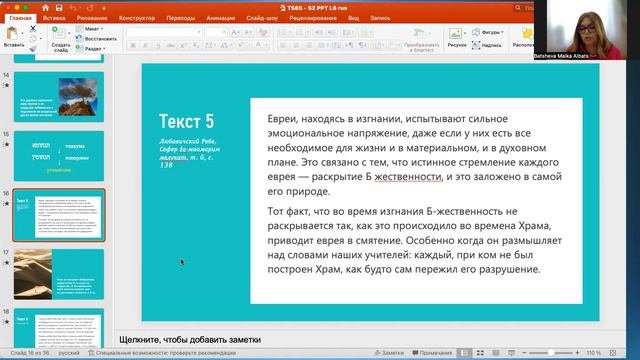This screenshot has width=640, height=360.
Task: Toggle Strikethrough formatting
Action: (171, 45)
